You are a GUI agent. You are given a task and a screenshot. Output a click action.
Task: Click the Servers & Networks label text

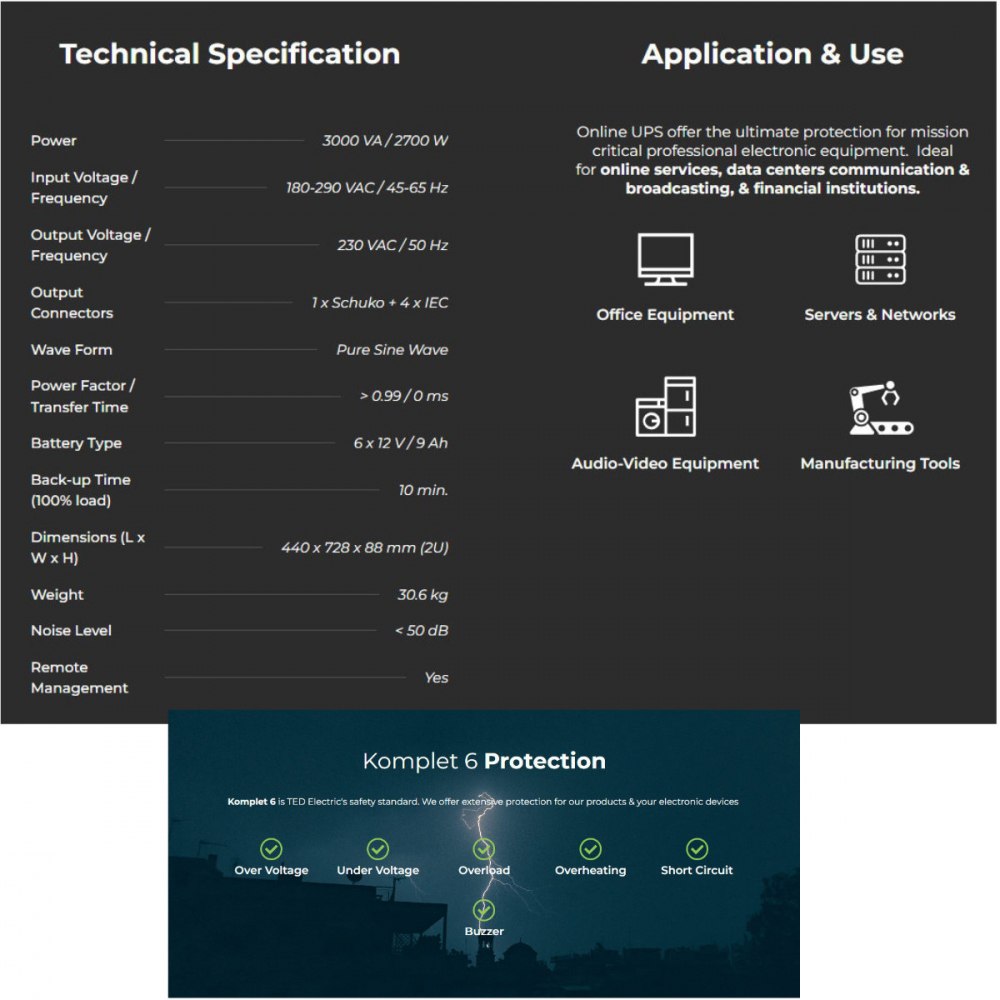coord(880,315)
